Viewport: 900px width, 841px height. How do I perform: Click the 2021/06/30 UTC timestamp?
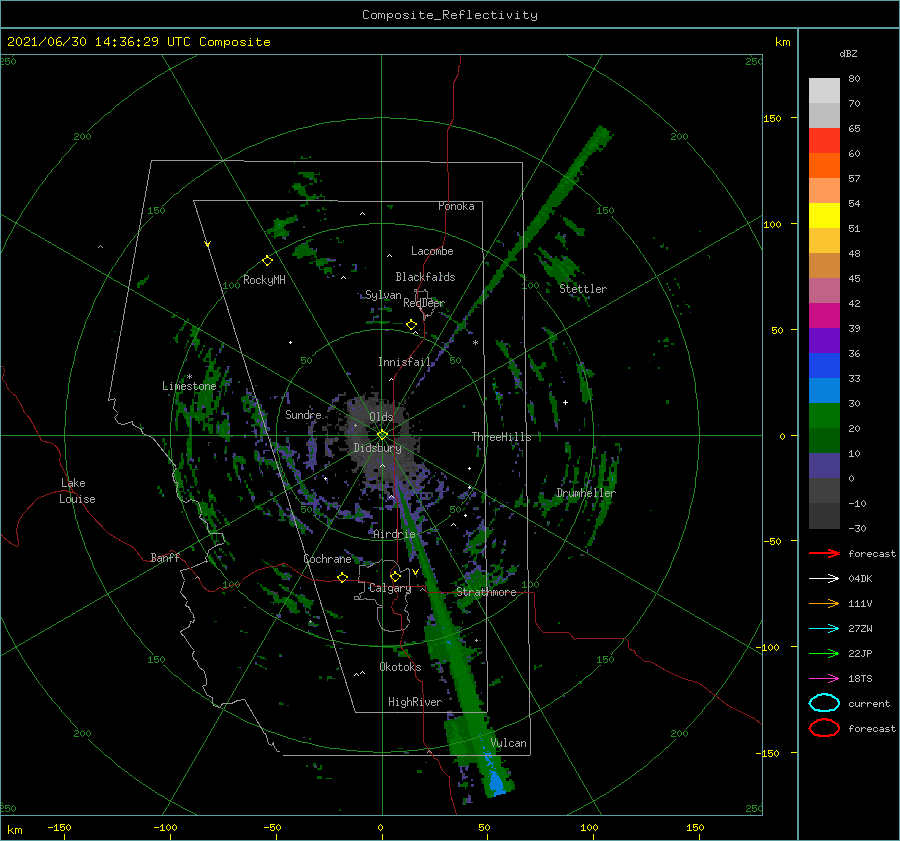pyautogui.click(x=138, y=42)
